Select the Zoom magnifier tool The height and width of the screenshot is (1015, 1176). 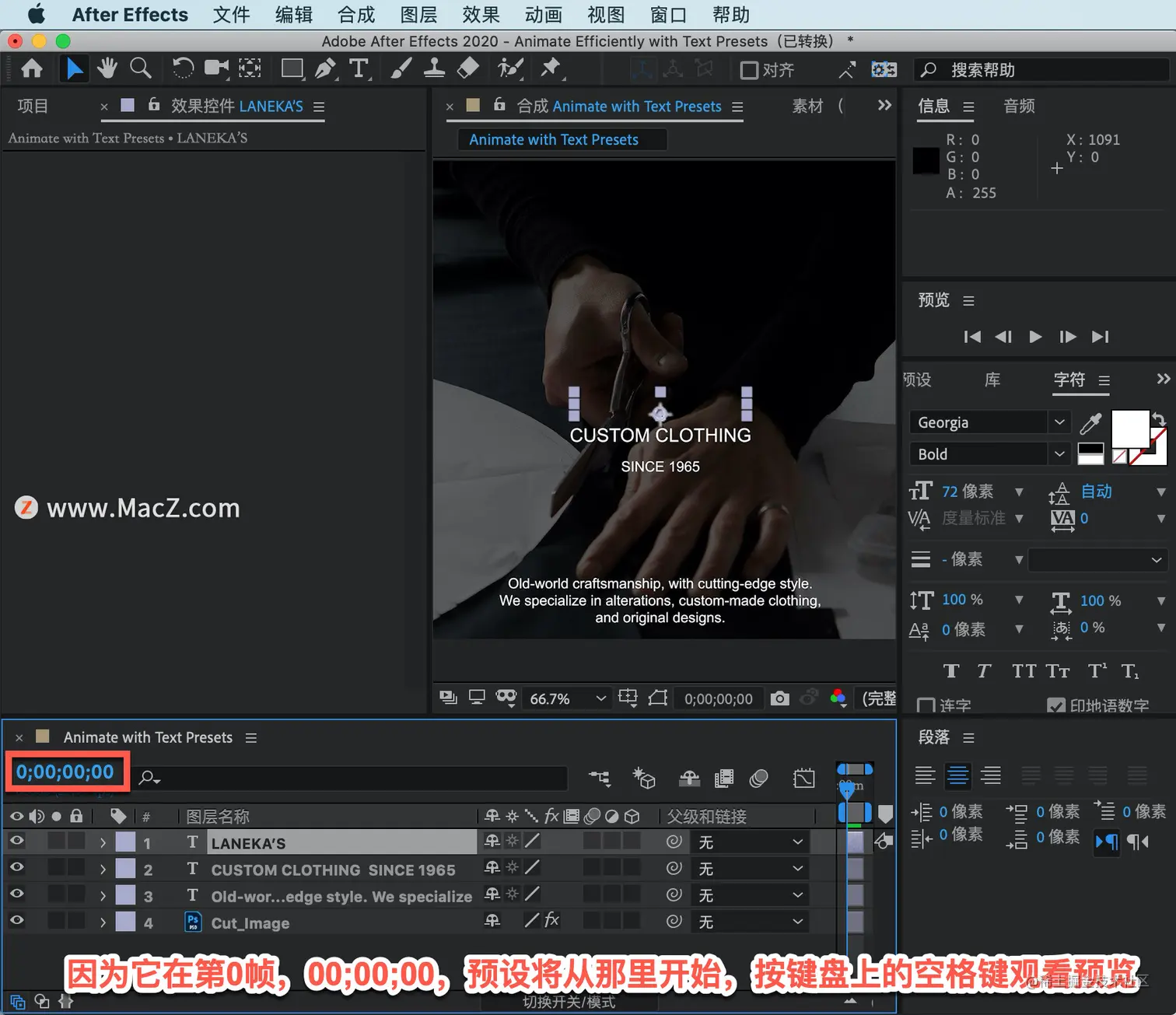click(141, 69)
